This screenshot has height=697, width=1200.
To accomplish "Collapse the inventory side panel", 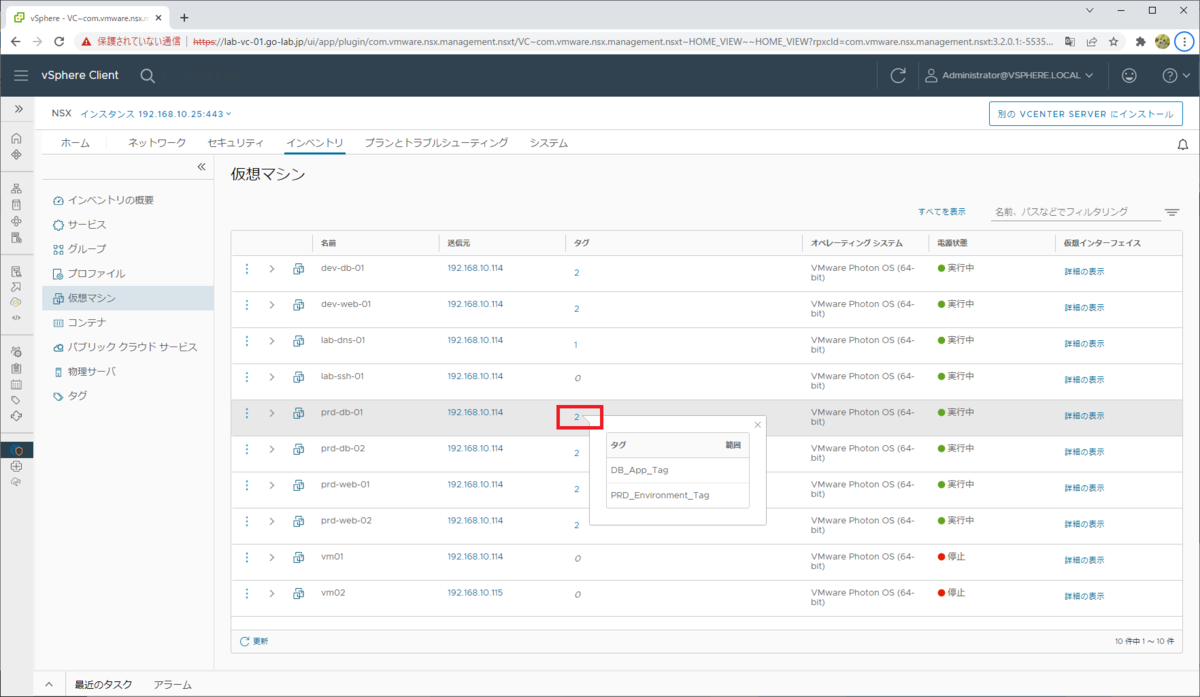I will [x=201, y=167].
